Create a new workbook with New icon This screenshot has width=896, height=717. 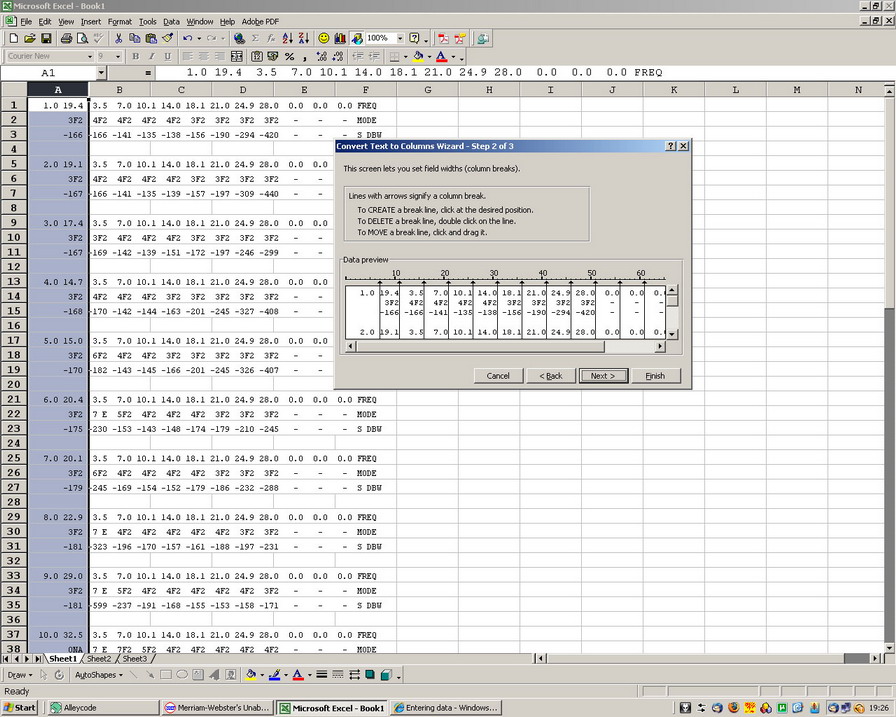click(x=14, y=38)
